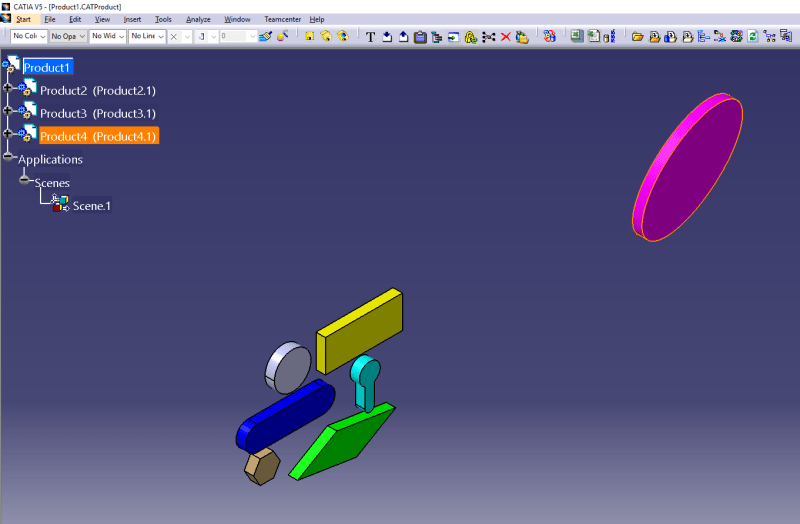Screen dimensions: 800x524
Task: Click the network nodes with red center icon
Action: pyautogui.click(x=489, y=37)
